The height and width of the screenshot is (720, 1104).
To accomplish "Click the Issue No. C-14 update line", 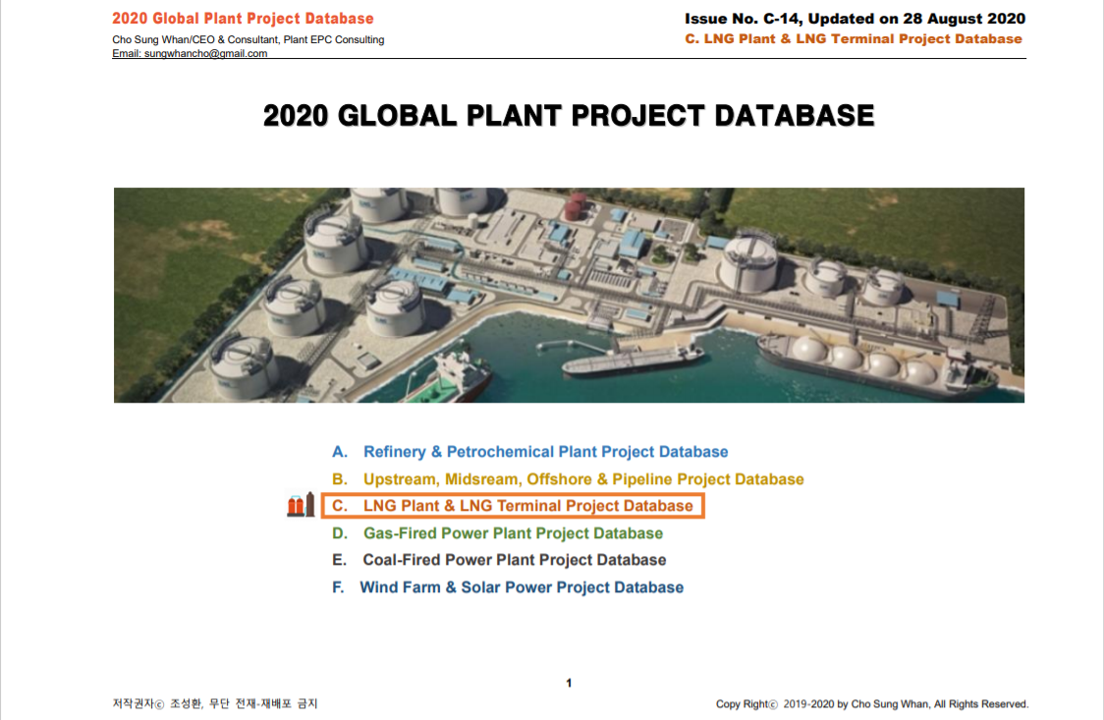I will point(855,19).
